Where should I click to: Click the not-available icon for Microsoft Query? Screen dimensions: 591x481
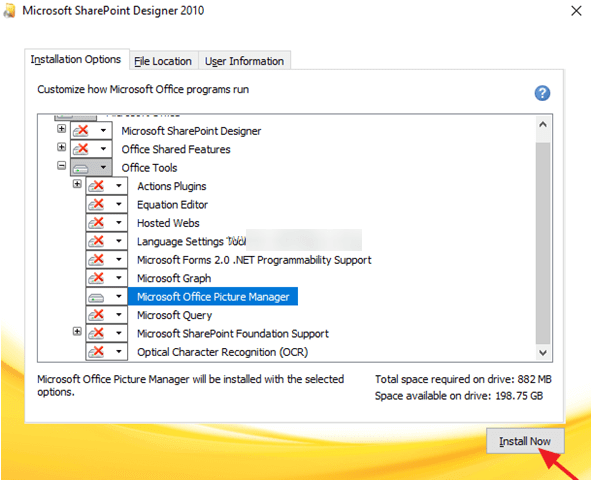click(96, 315)
